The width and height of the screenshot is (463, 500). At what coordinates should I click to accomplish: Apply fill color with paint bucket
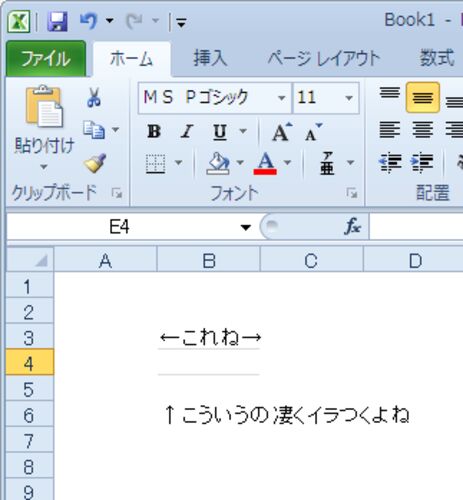click(x=218, y=163)
